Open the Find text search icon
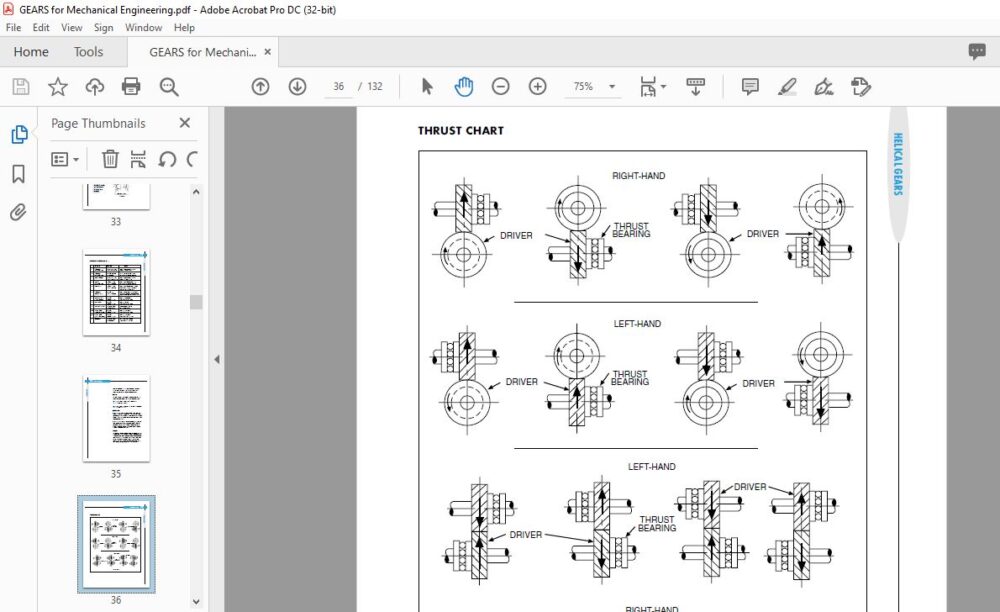The width and height of the screenshot is (1000, 612). 169,87
